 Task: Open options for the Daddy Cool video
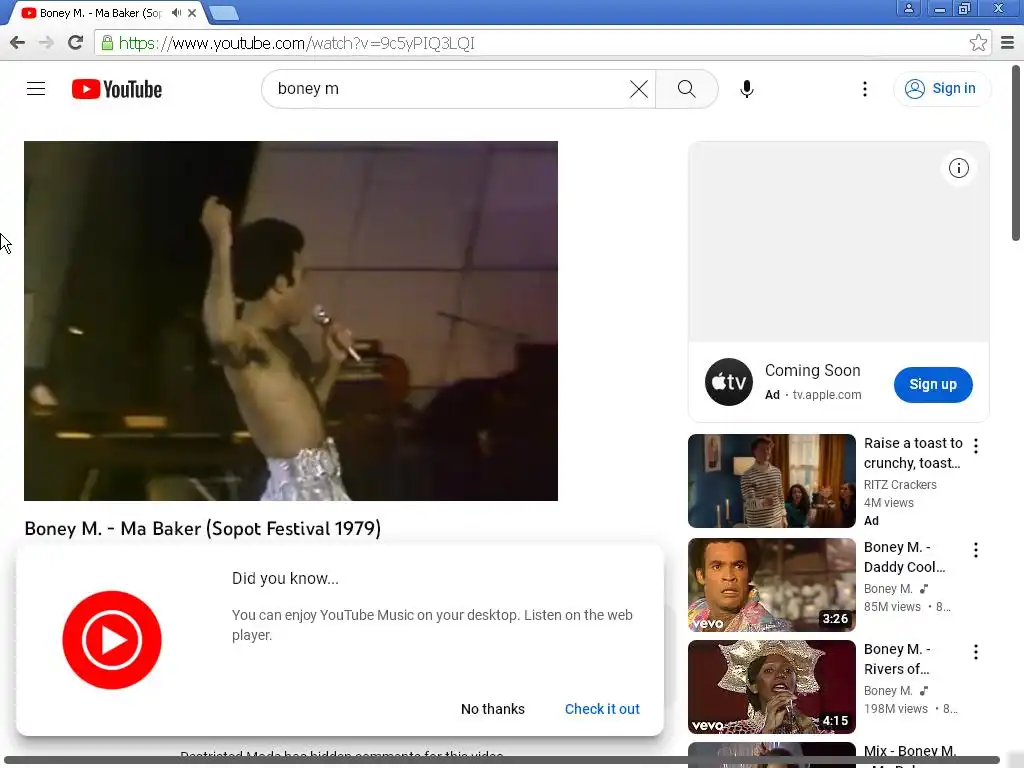pyautogui.click(x=976, y=550)
